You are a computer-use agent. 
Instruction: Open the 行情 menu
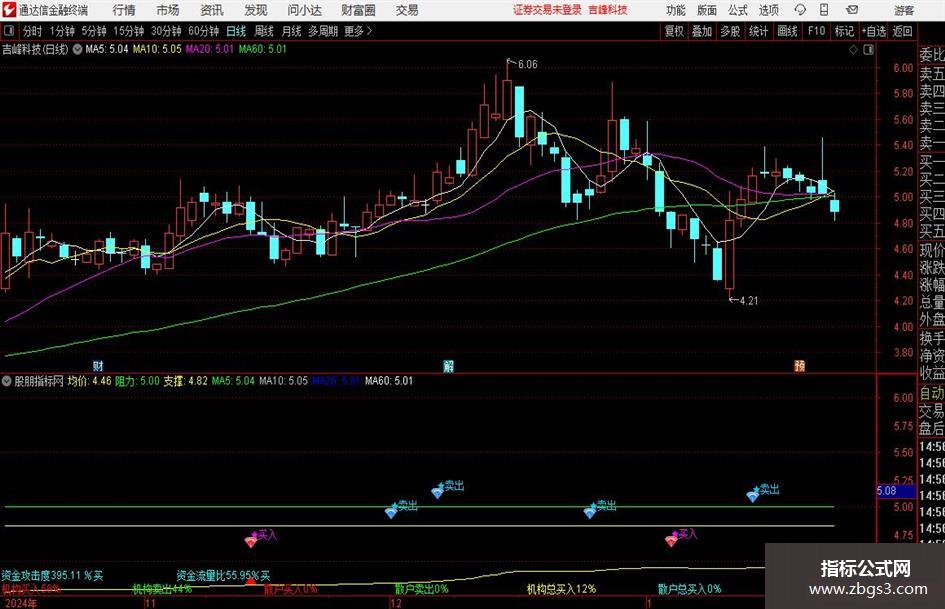click(x=124, y=10)
